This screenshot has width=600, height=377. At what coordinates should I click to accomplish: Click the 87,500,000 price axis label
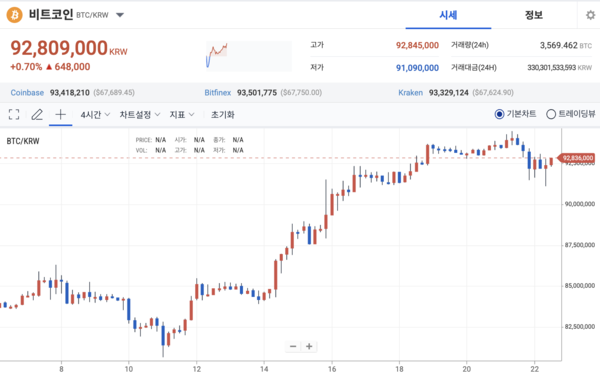pos(580,245)
